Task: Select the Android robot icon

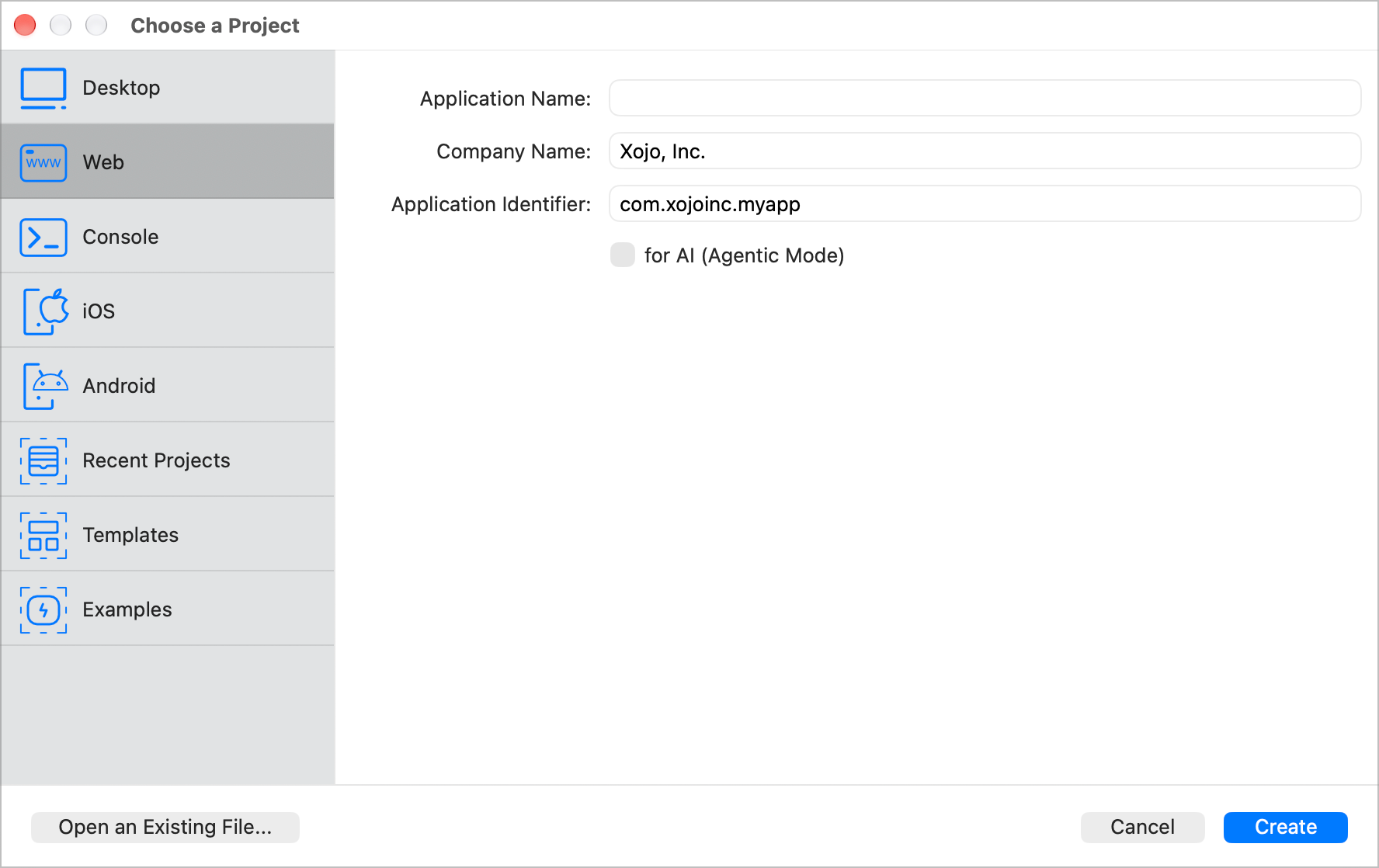Action: [x=45, y=386]
